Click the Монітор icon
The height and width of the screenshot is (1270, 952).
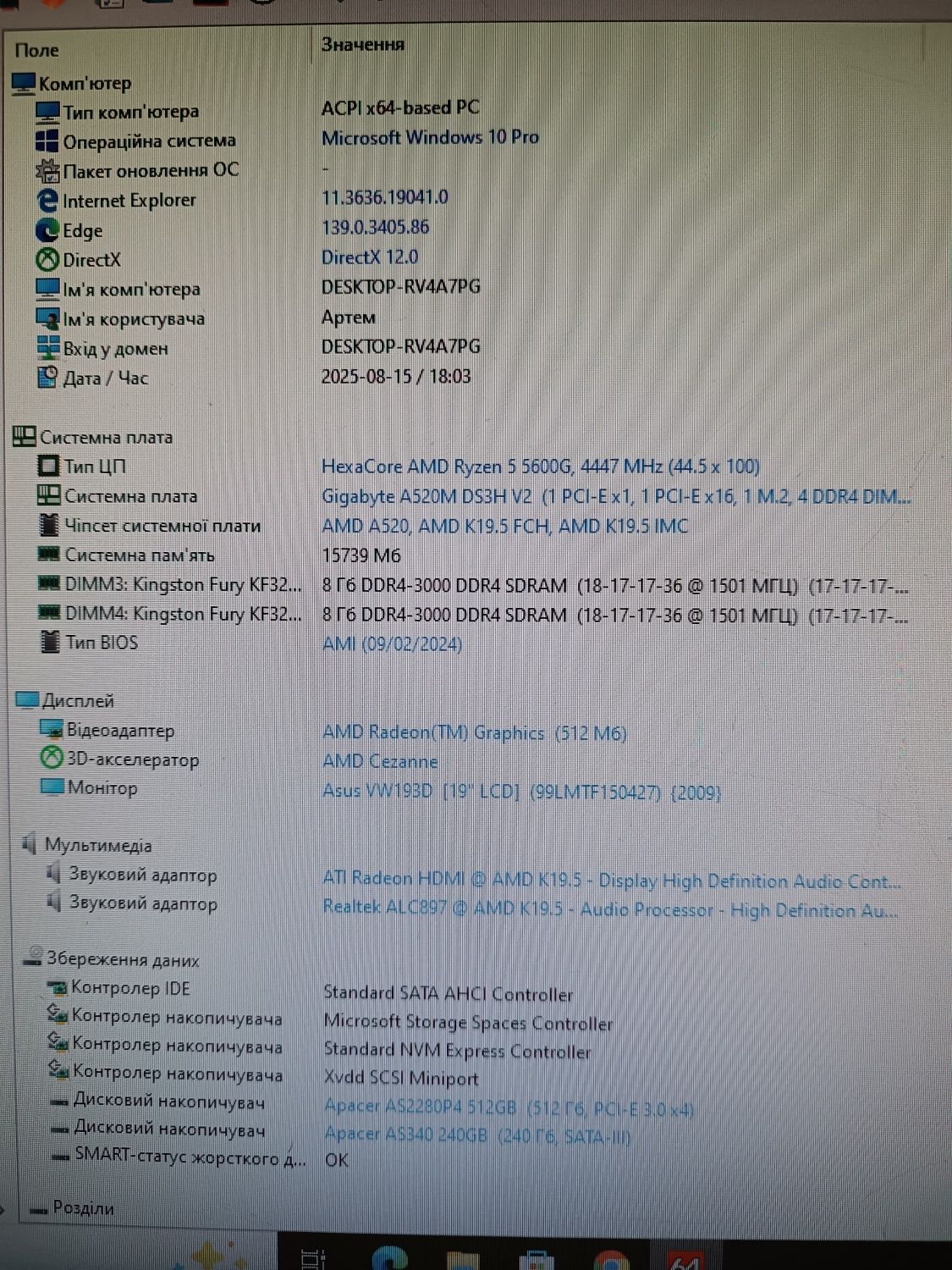pyautogui.click(x=52, y=787)
